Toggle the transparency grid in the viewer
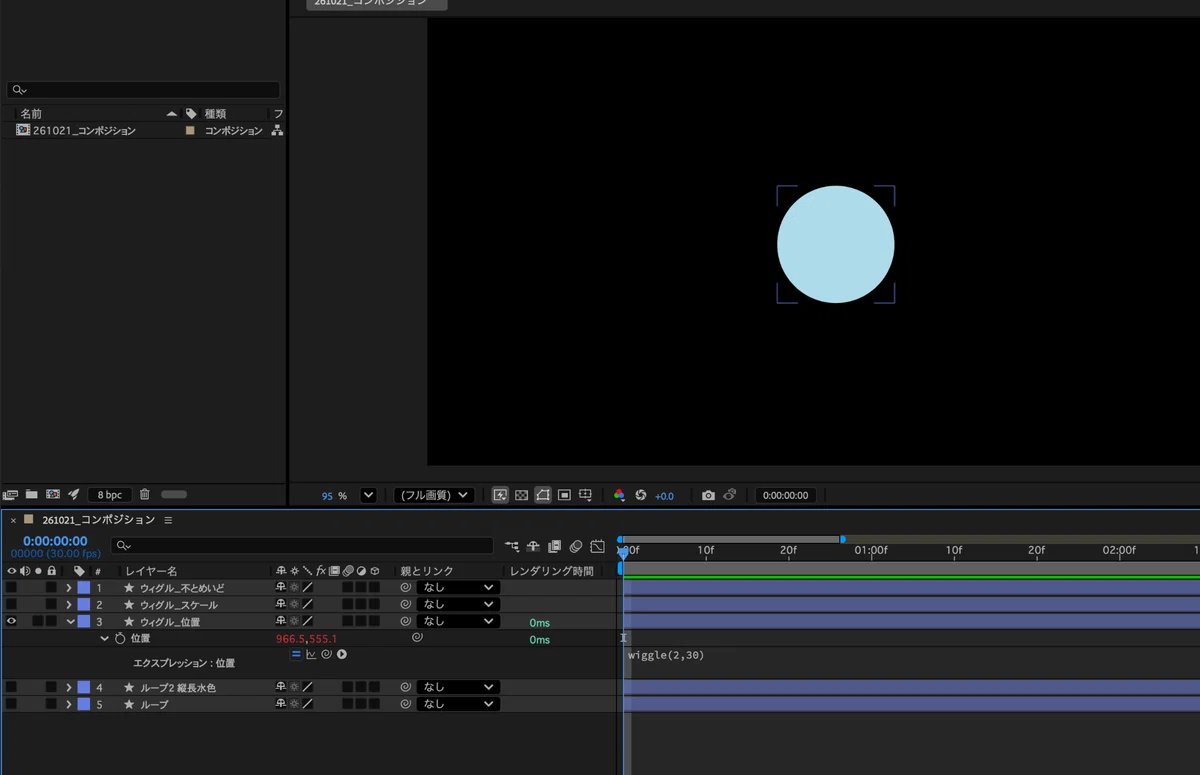 [x=521, y=495]
